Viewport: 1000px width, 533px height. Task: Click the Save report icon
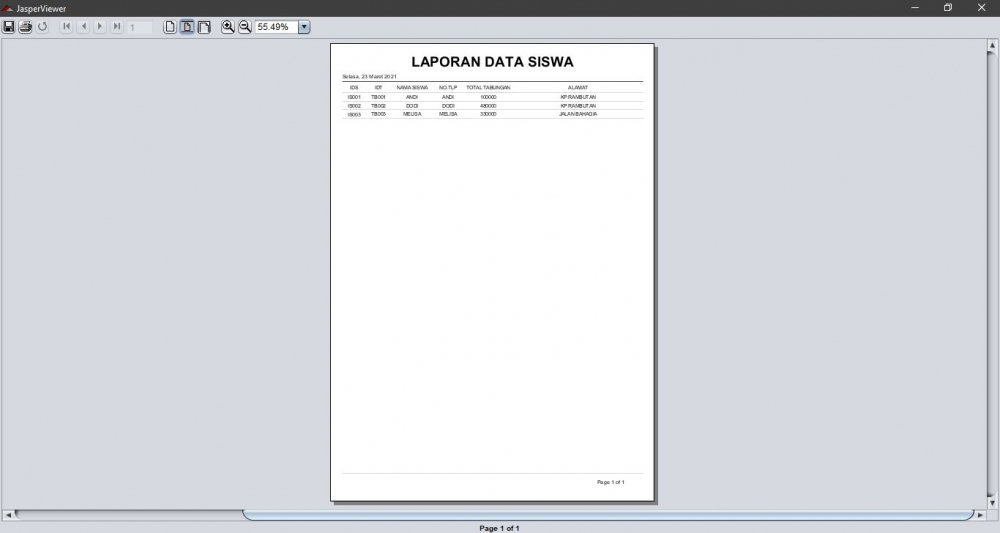tap(9, 27)
